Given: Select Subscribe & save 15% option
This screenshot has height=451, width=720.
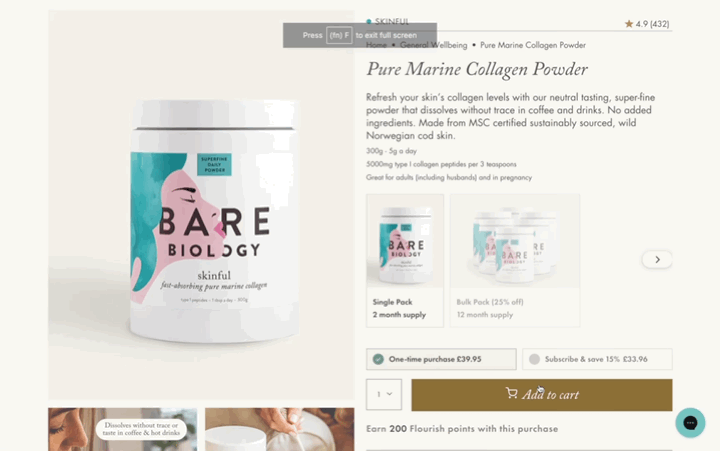Looking at the screenshot, I should 597,359.
